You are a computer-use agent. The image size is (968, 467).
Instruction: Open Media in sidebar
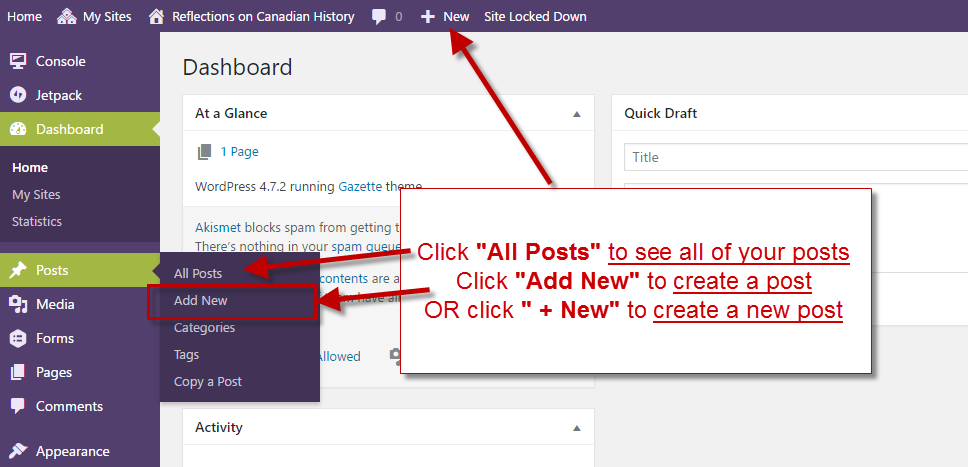[55, 304]
